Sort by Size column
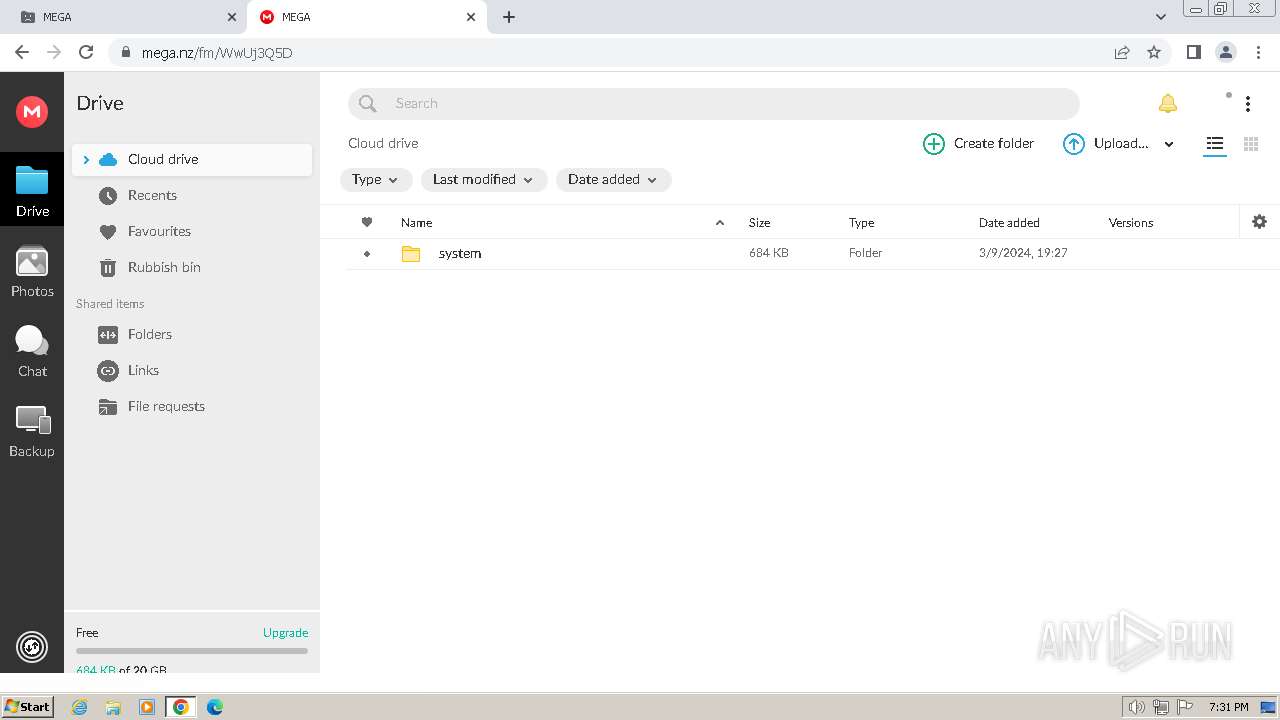Image resolution: width=1280 pixels, height=720 pixels. coord(759,223)
